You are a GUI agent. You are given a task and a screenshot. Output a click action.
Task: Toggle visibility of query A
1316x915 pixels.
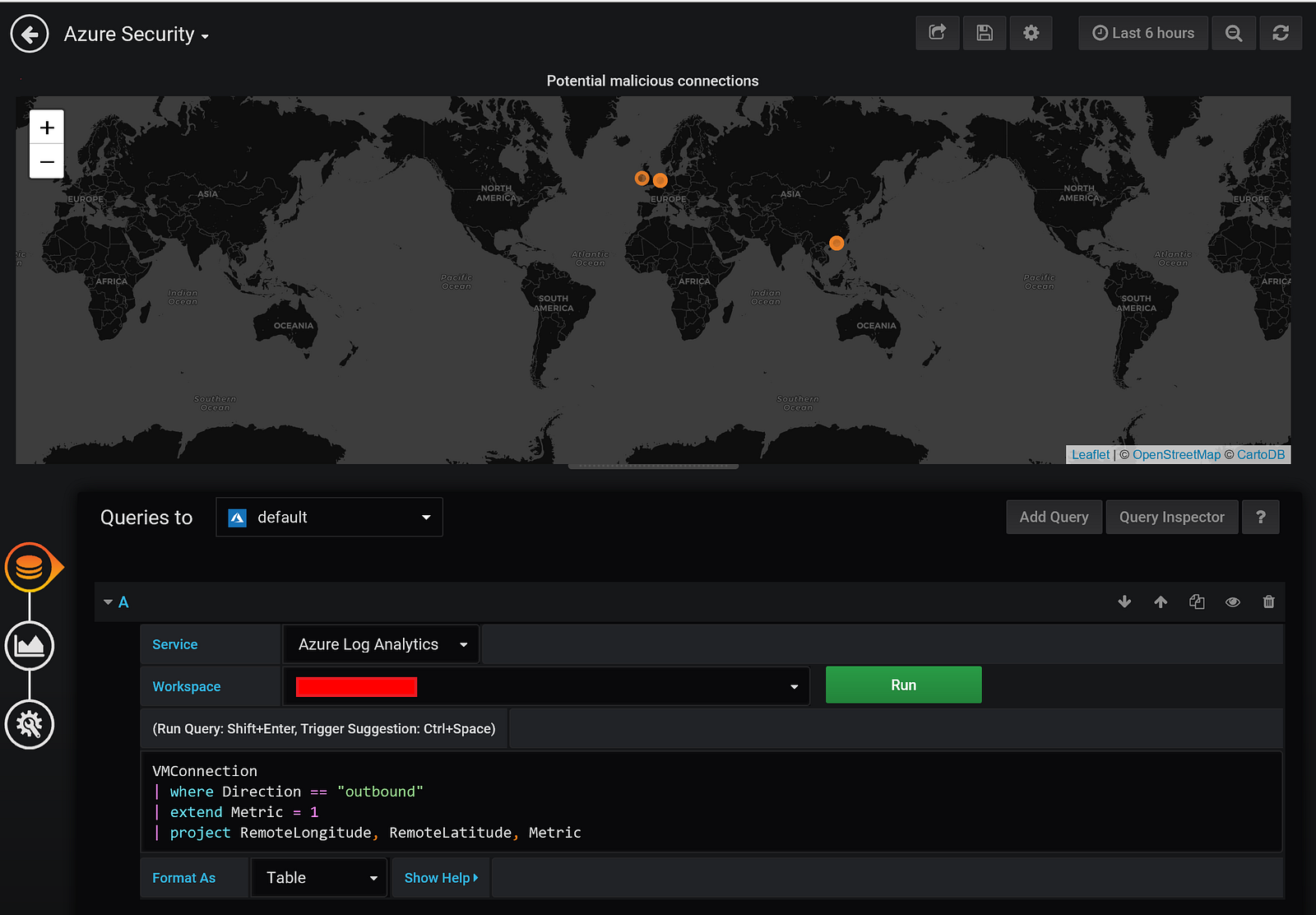[x=1232, y=602]
